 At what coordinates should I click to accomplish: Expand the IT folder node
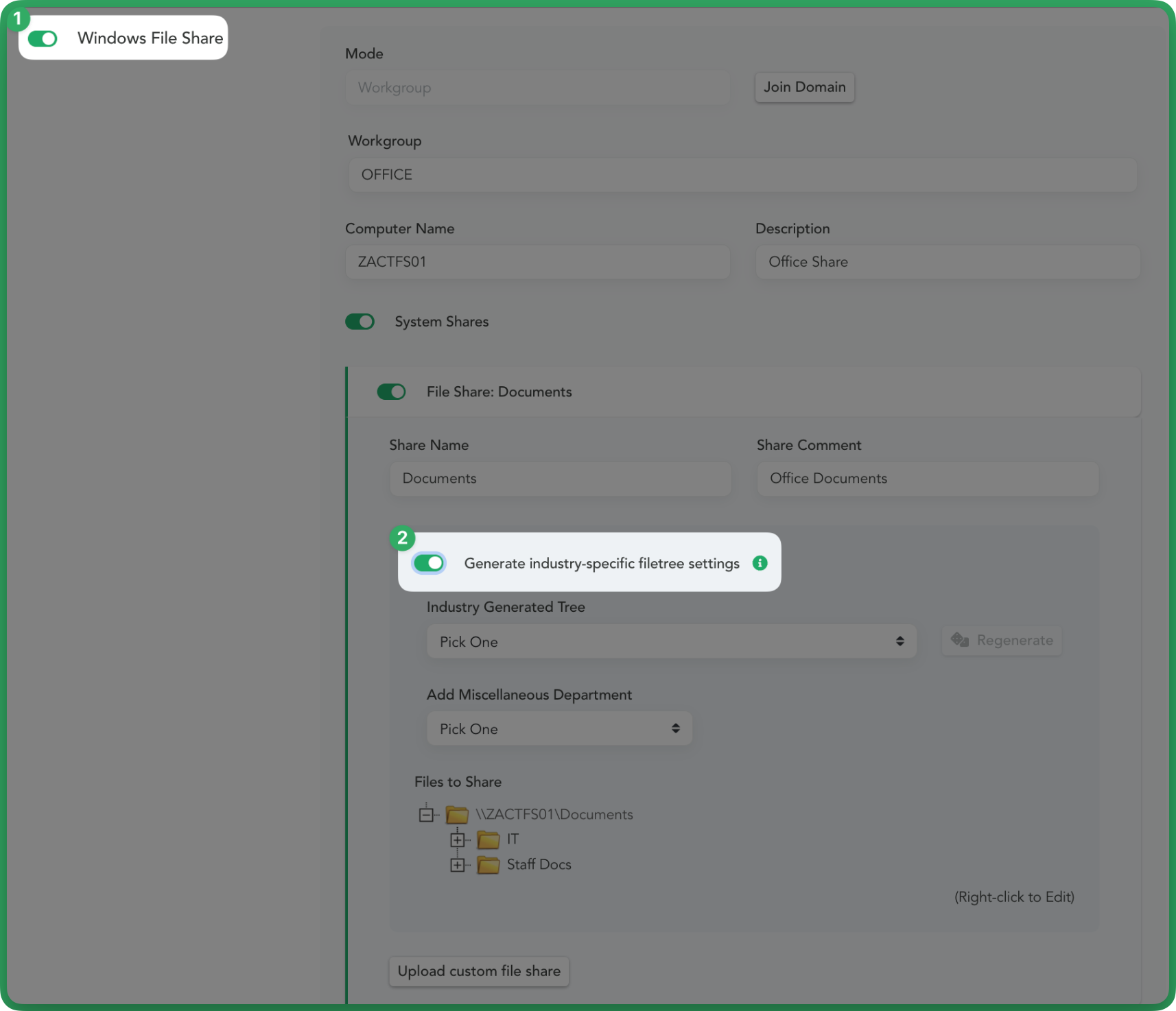point(457,840)
